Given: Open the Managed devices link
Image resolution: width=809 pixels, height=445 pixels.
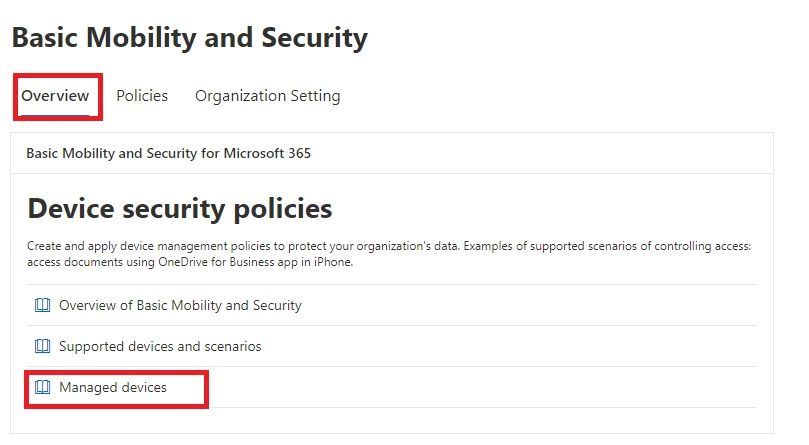Looking at the screenshot, I should point(113,387).
